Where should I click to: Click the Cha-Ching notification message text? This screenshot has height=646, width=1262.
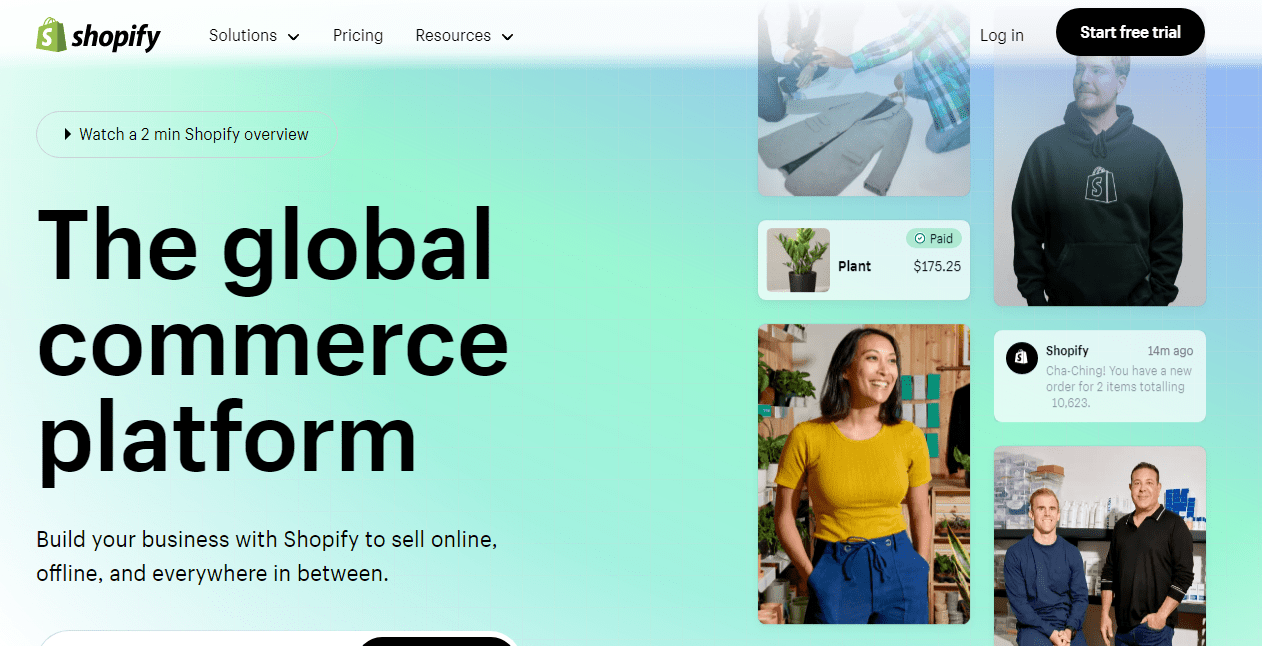pyautogui.click(x=1111, y=386)
